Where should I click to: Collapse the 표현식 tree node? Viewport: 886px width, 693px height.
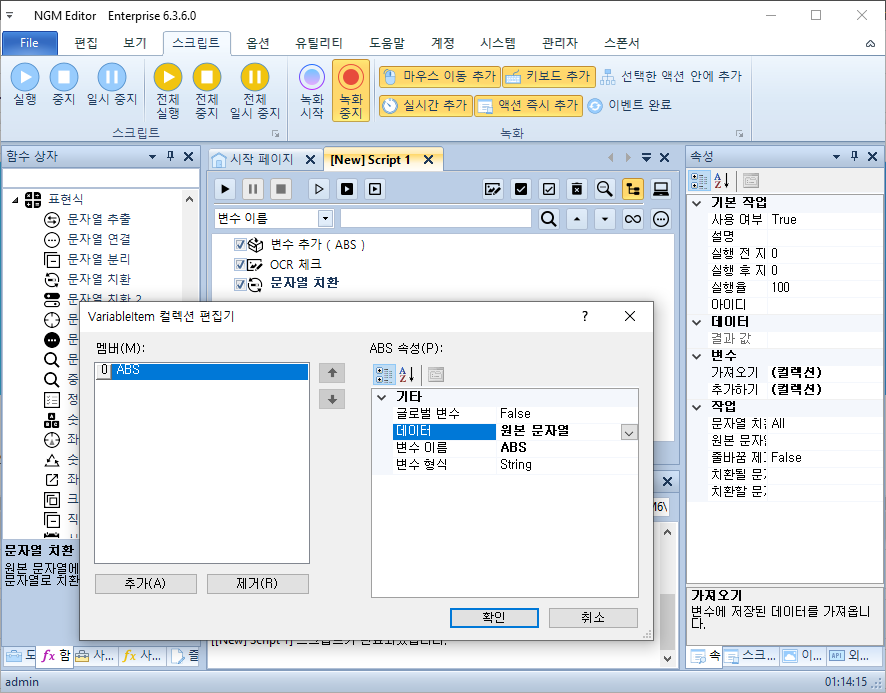[15, 200]
